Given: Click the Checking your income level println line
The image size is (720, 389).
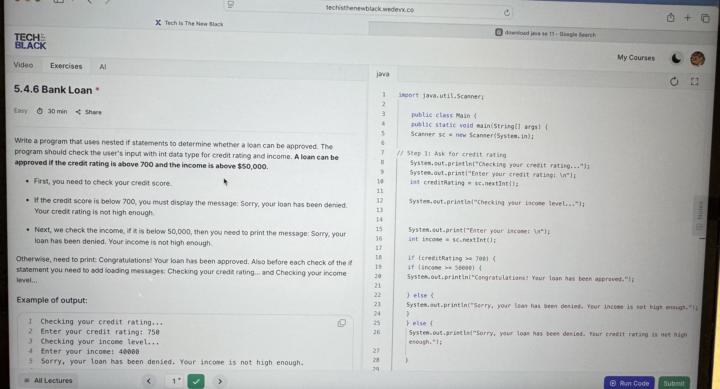Looking at the screenshot, I should pos(497,202).
